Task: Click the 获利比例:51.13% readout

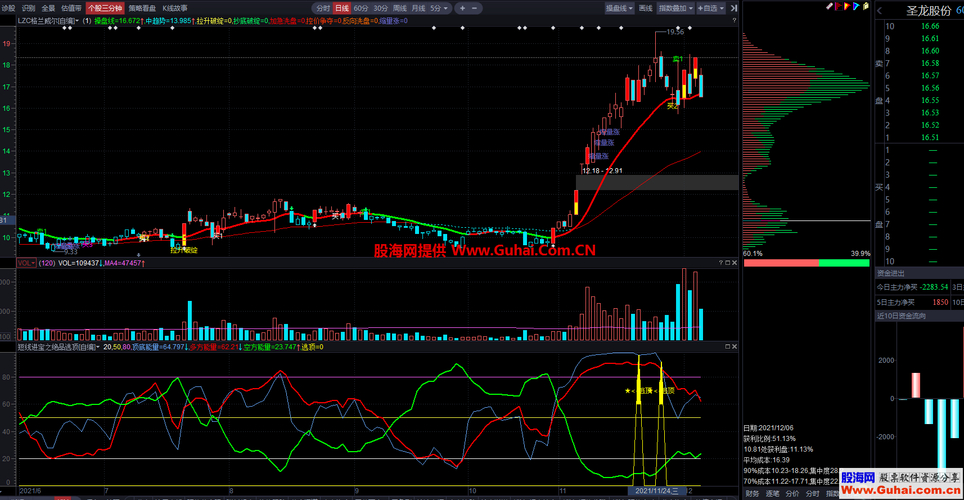Action: click(x=769, y=438)
